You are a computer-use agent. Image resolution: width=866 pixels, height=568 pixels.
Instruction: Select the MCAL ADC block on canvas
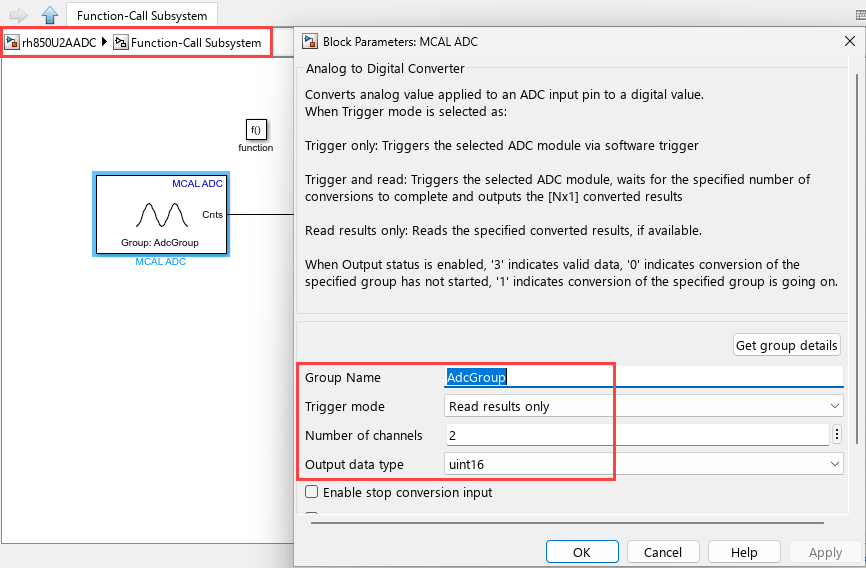coord(160,214)
